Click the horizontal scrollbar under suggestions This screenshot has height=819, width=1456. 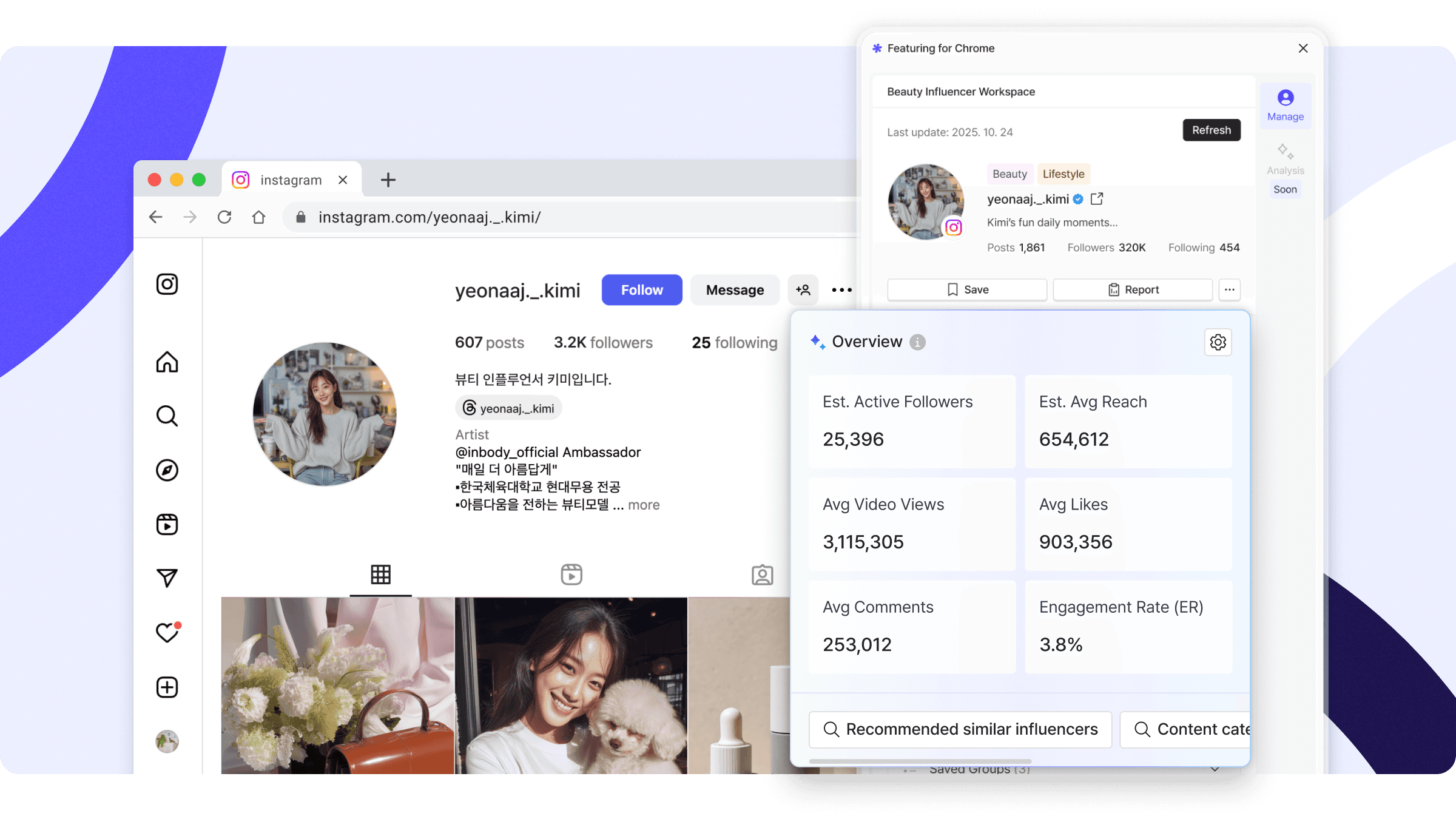(920, 761)
